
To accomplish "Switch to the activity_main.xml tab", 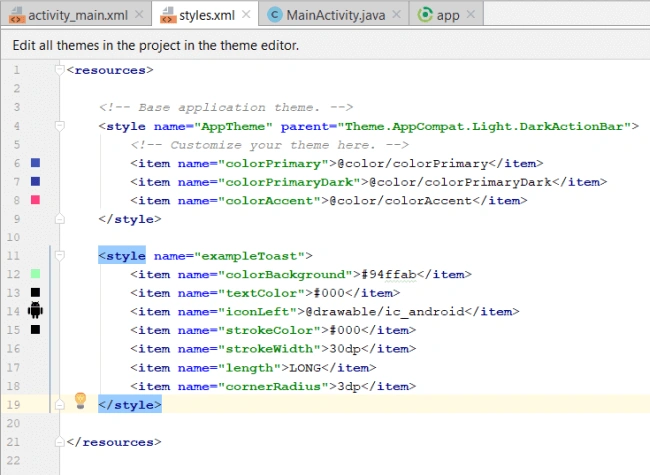I will pos(77,15).
